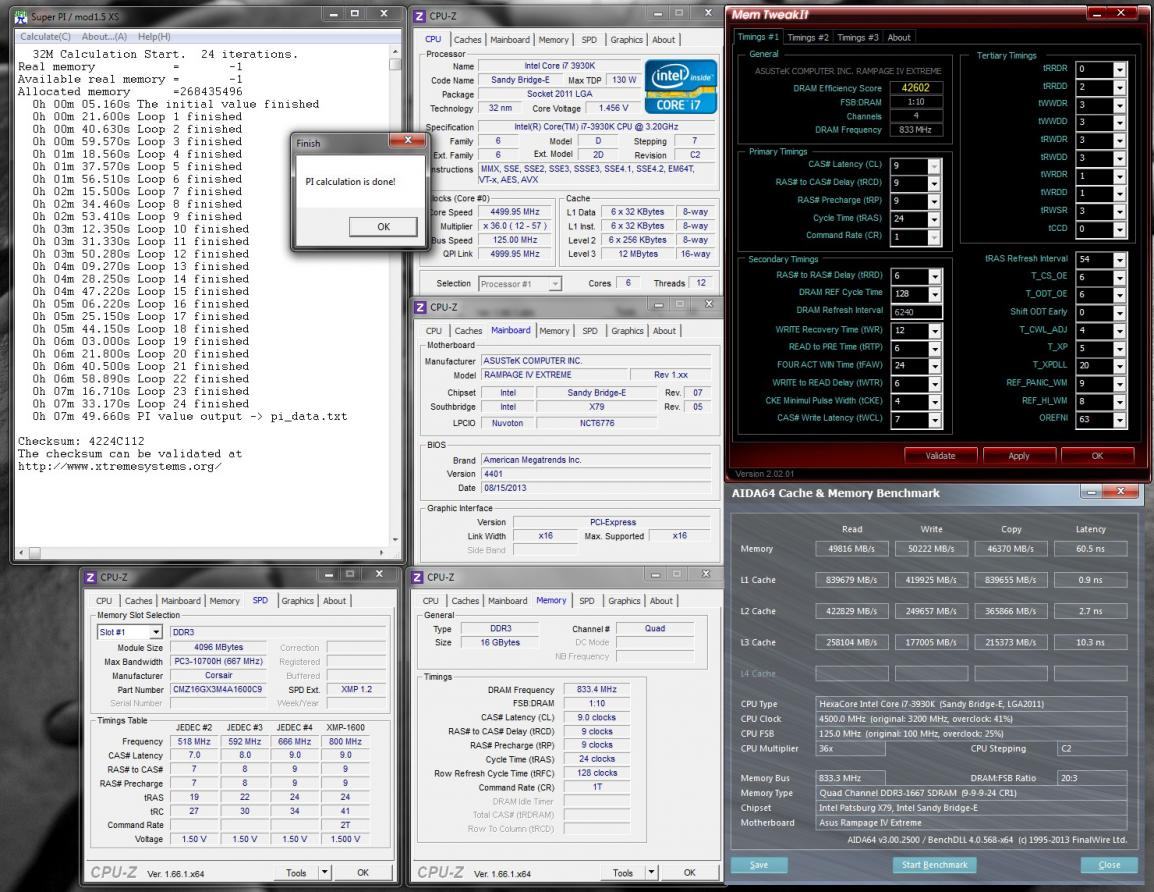Switch to Timings #3 tab in MemTweakIt
This screenshot has width=1154, height=892.
[x=857, y=38]
